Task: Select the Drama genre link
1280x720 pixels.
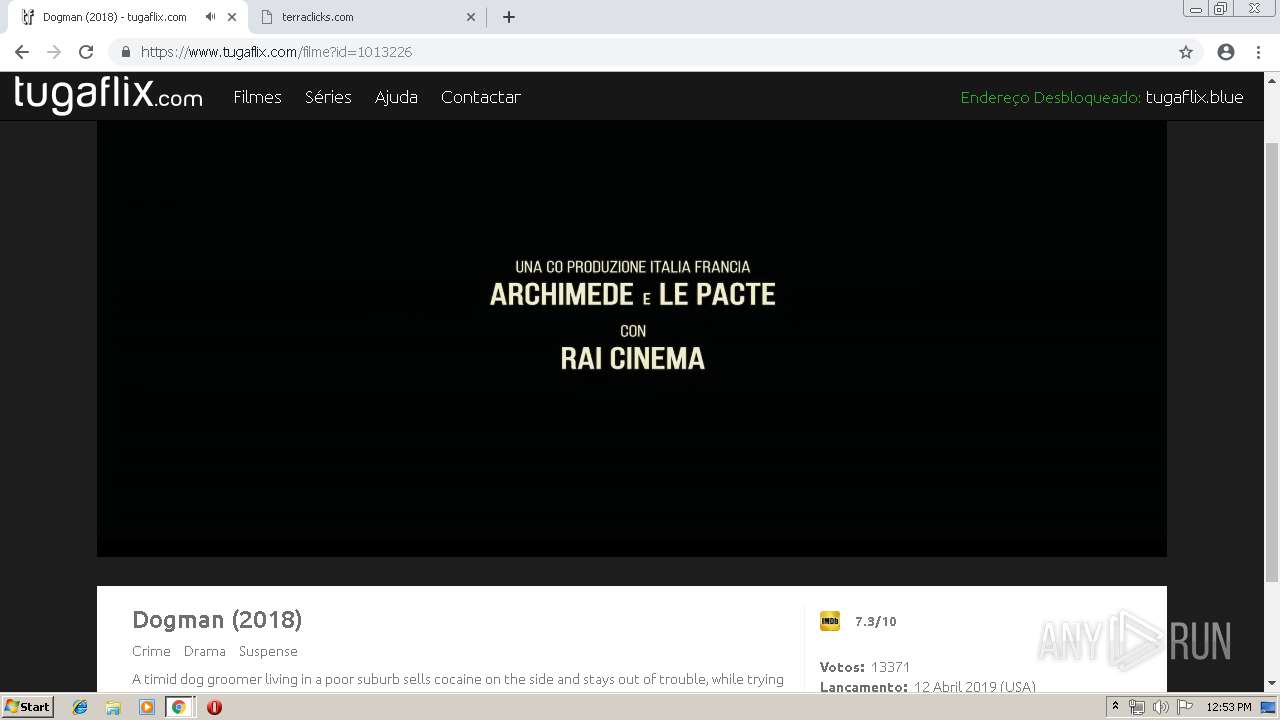Action: (x=204, y=651)
